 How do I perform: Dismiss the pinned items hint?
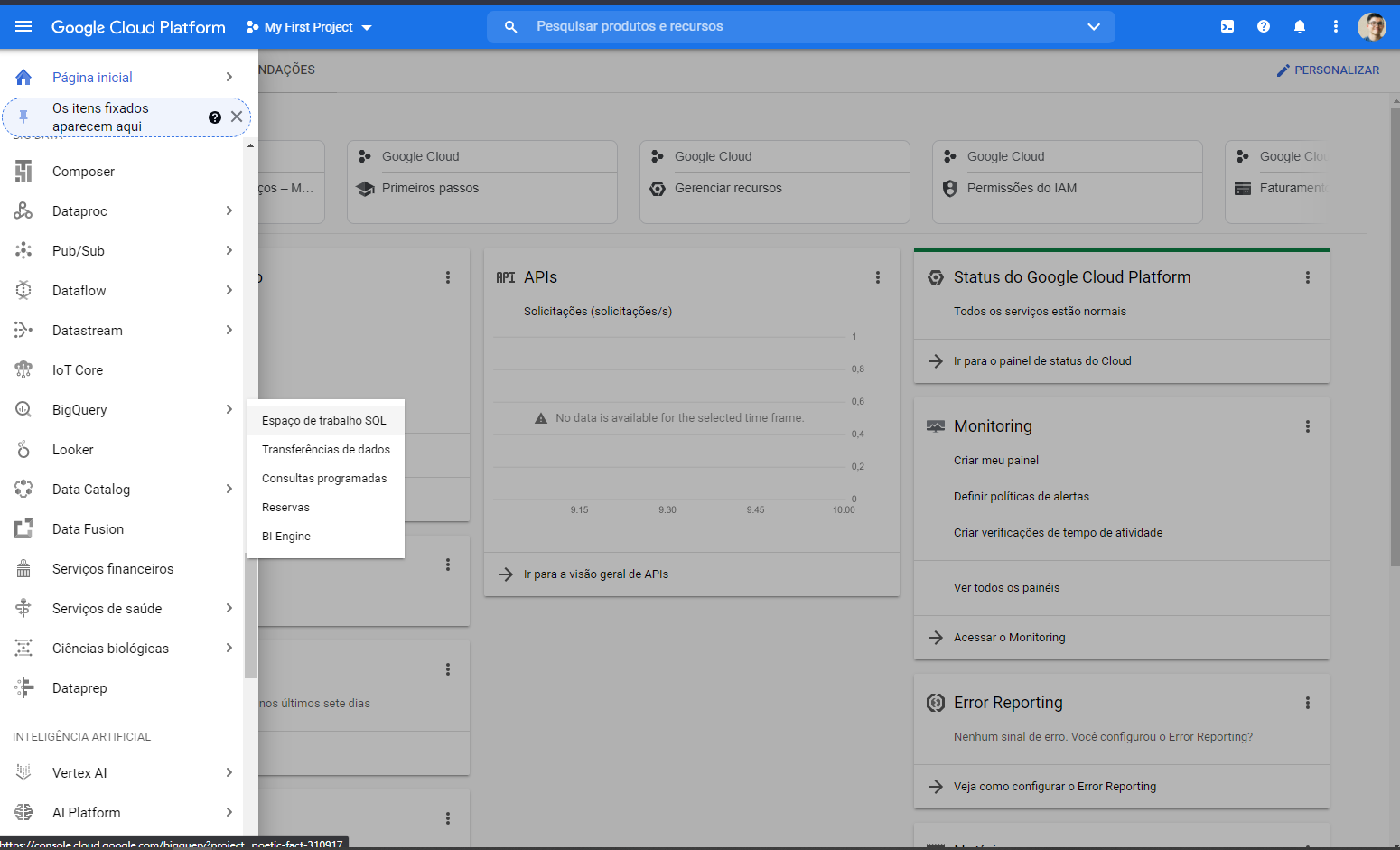point(237,117)
